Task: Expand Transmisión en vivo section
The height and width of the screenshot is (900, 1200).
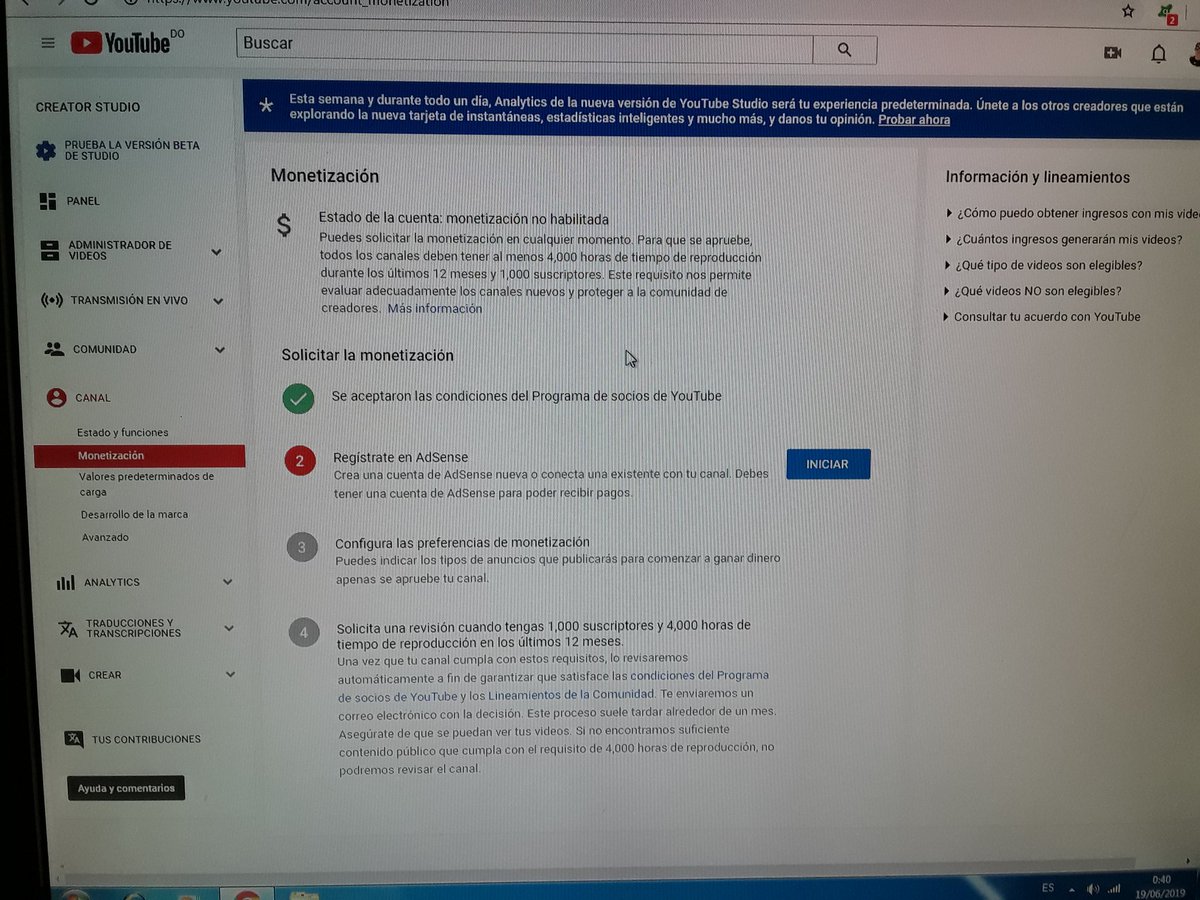Action: pyautogui.click(x=219, y=301)
